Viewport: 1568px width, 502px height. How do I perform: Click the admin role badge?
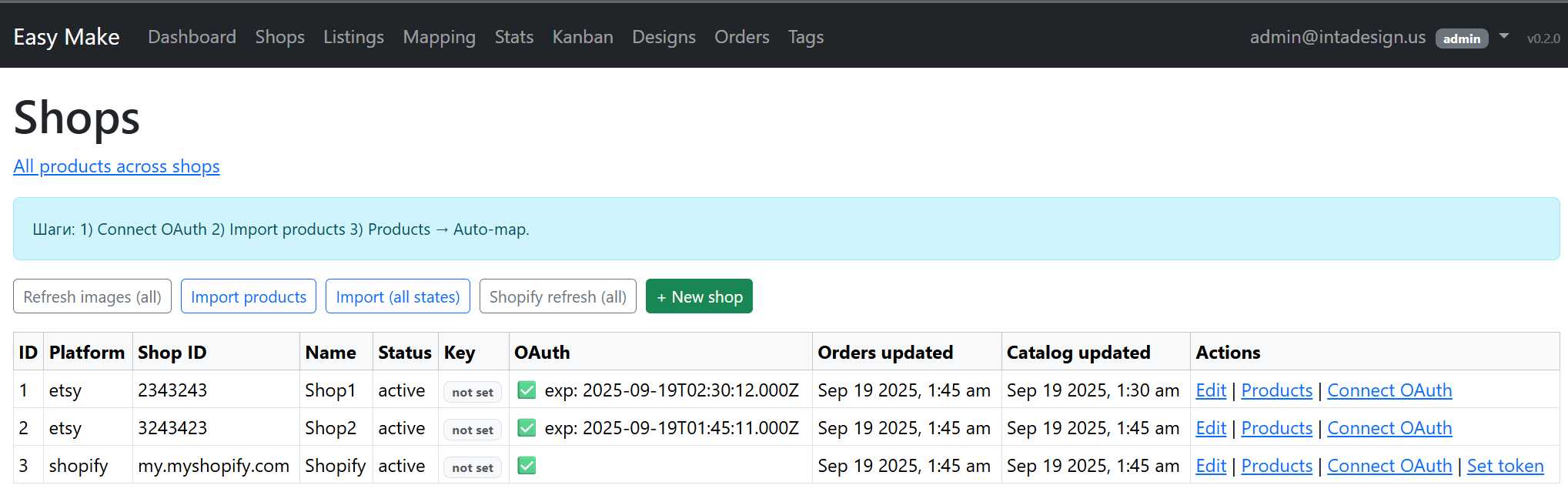pos(1461,38)
